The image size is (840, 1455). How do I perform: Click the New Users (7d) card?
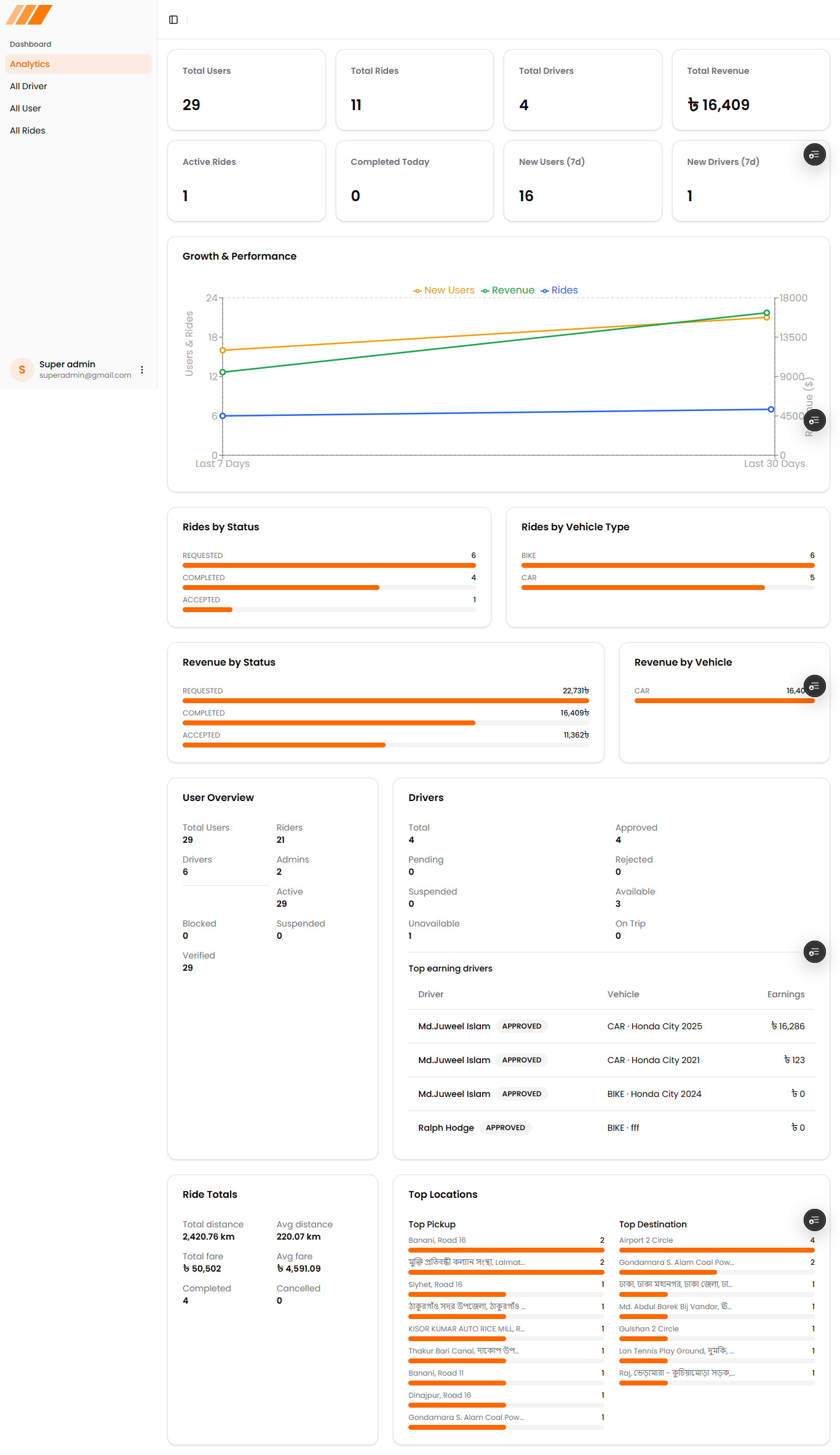(x=583, y=181)
